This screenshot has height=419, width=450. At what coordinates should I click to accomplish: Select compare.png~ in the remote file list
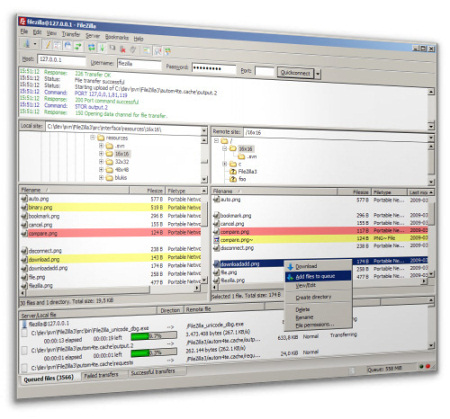click(320, 239)
